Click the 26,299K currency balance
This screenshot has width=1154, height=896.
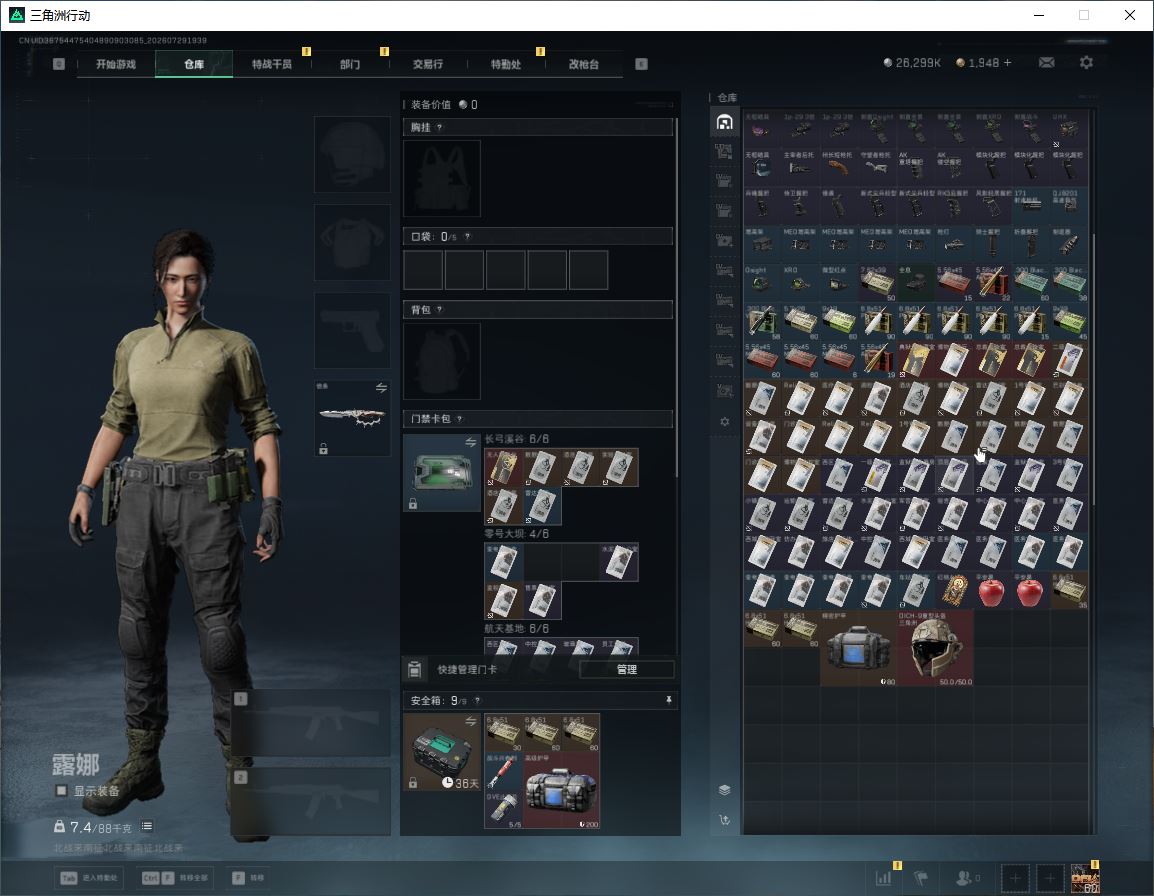click(912, 63)
